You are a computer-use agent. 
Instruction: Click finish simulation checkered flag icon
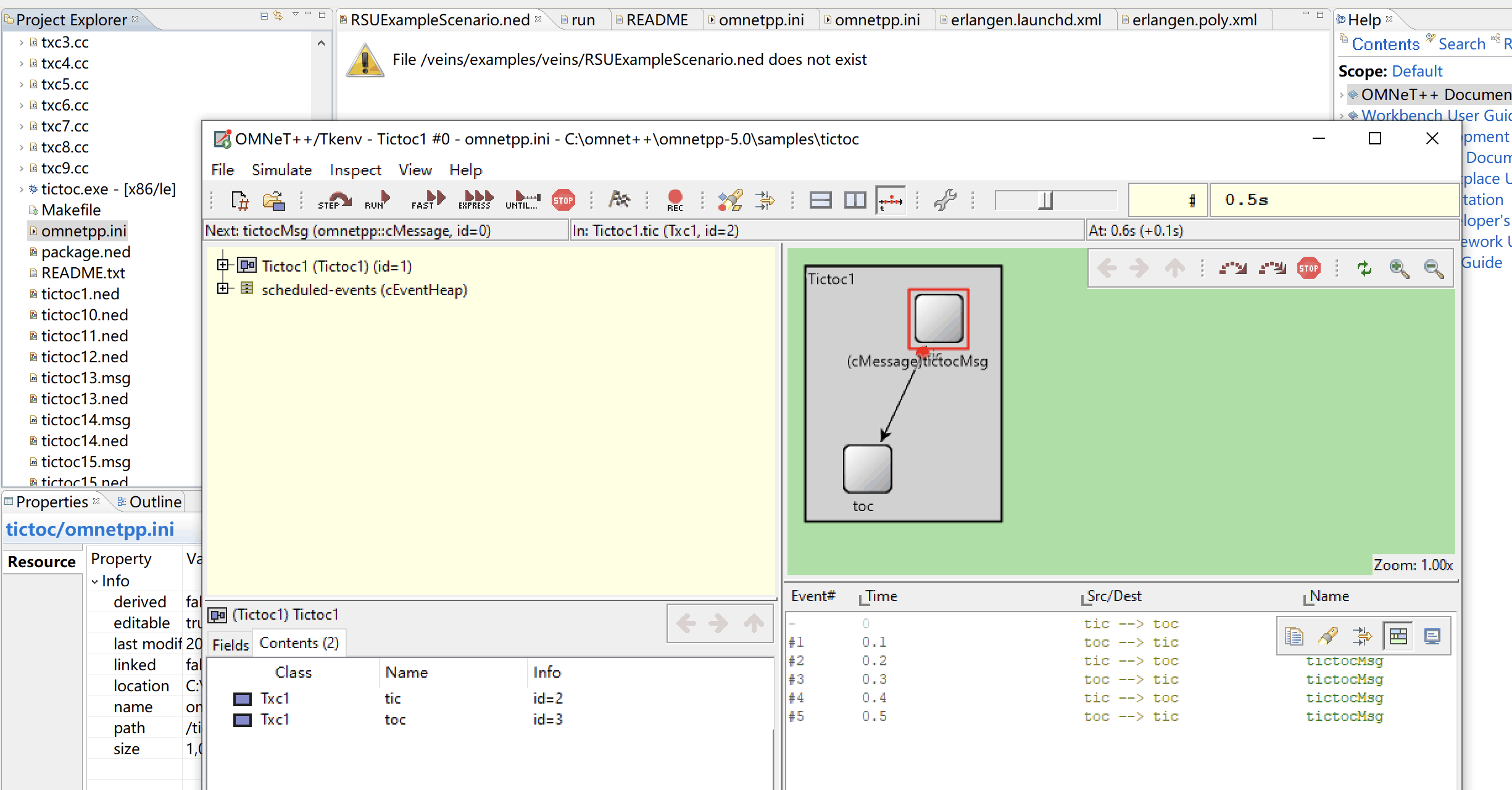click(619, 200)
